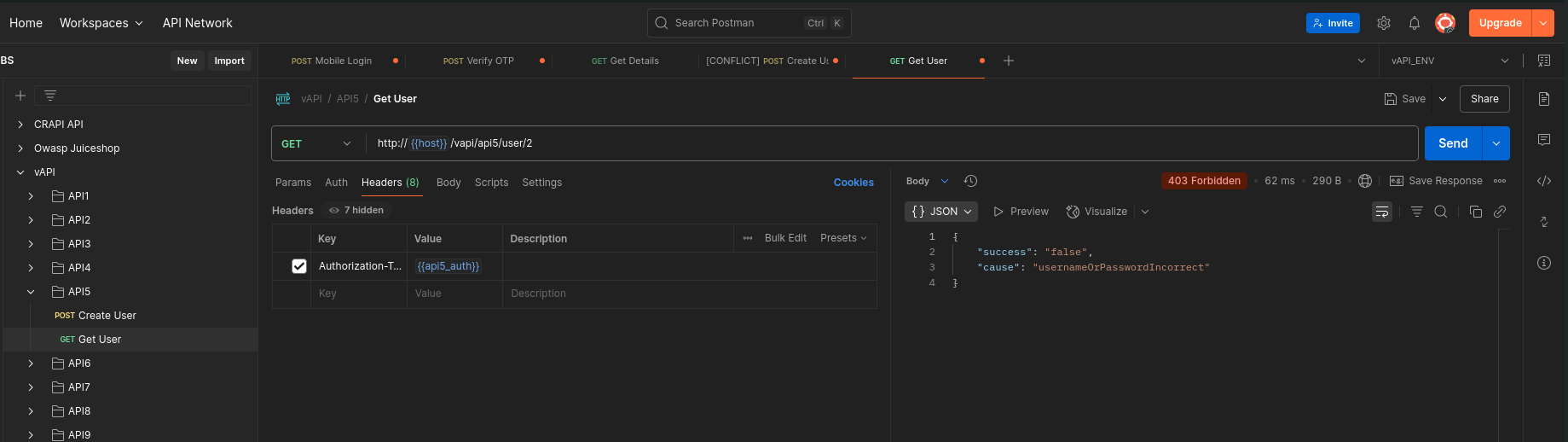This screenshot has height=442, width=1568.
Task: Click the filter response icon
Action: 1417,212
